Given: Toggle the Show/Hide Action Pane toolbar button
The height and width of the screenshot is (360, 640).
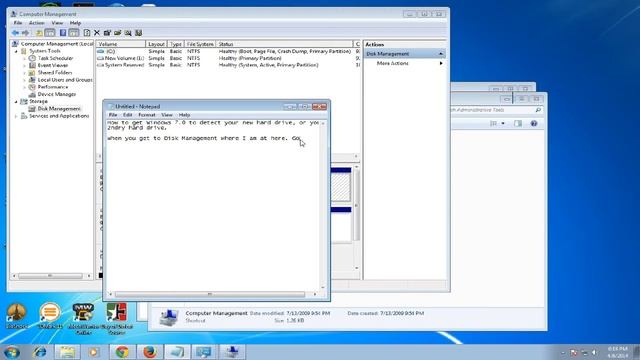Looking at the screenshot, I should tap(74, 33).
